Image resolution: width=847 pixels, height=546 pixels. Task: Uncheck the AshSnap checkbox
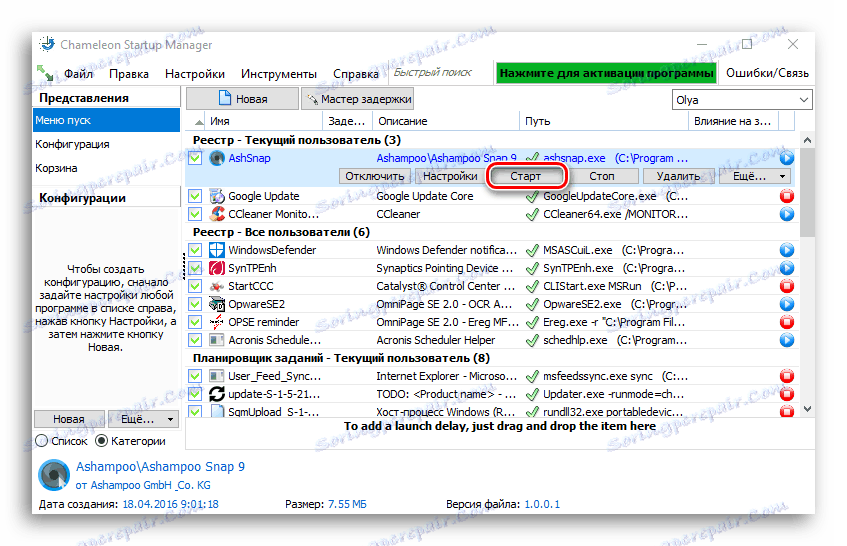195,158
